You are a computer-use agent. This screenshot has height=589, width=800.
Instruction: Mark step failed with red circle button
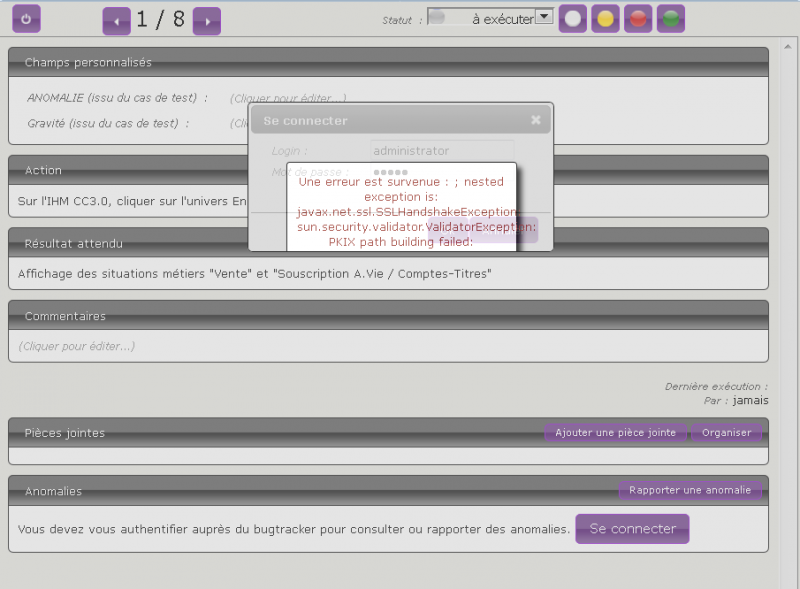coord(638,18)
